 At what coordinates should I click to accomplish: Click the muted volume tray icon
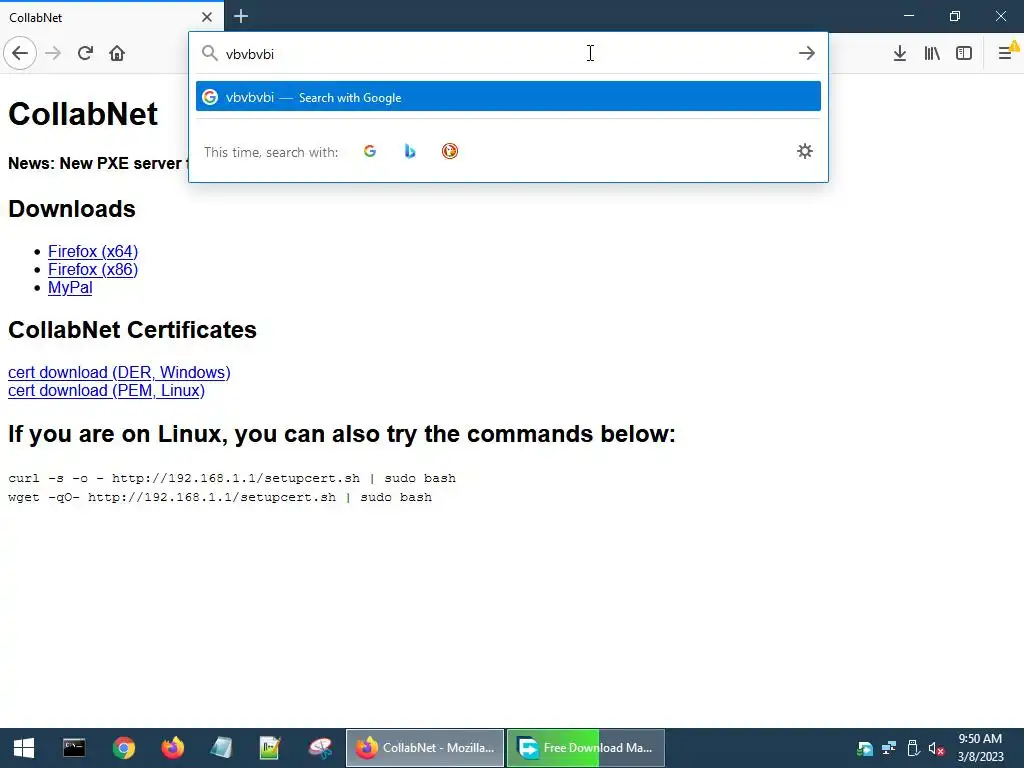936,748
